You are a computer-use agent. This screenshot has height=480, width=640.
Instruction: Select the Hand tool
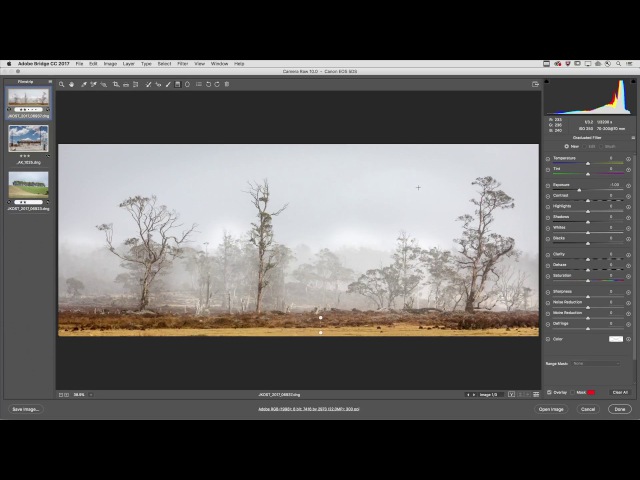coord(71,84)
